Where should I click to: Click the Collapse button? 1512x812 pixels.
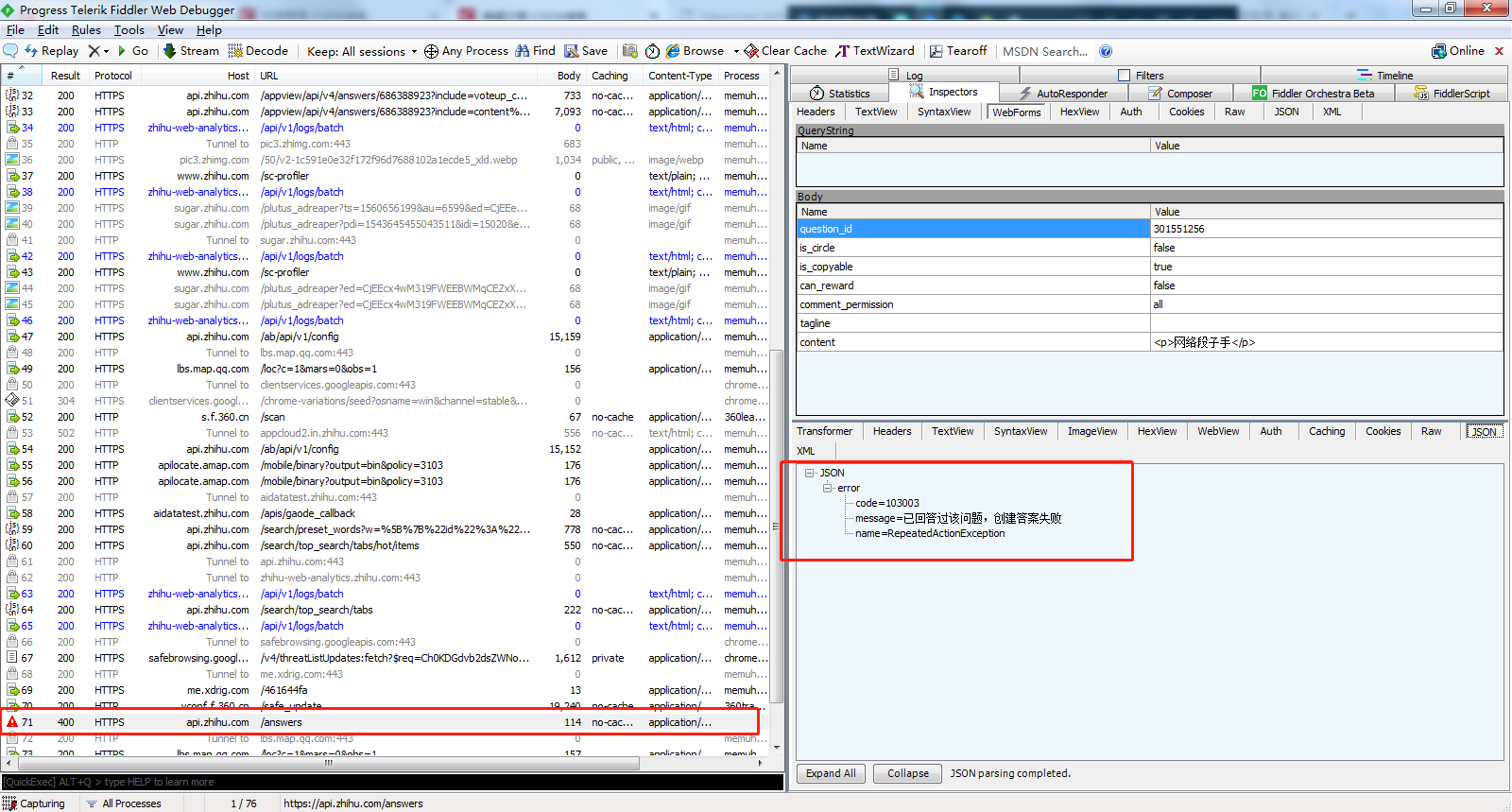pos(908,773)
